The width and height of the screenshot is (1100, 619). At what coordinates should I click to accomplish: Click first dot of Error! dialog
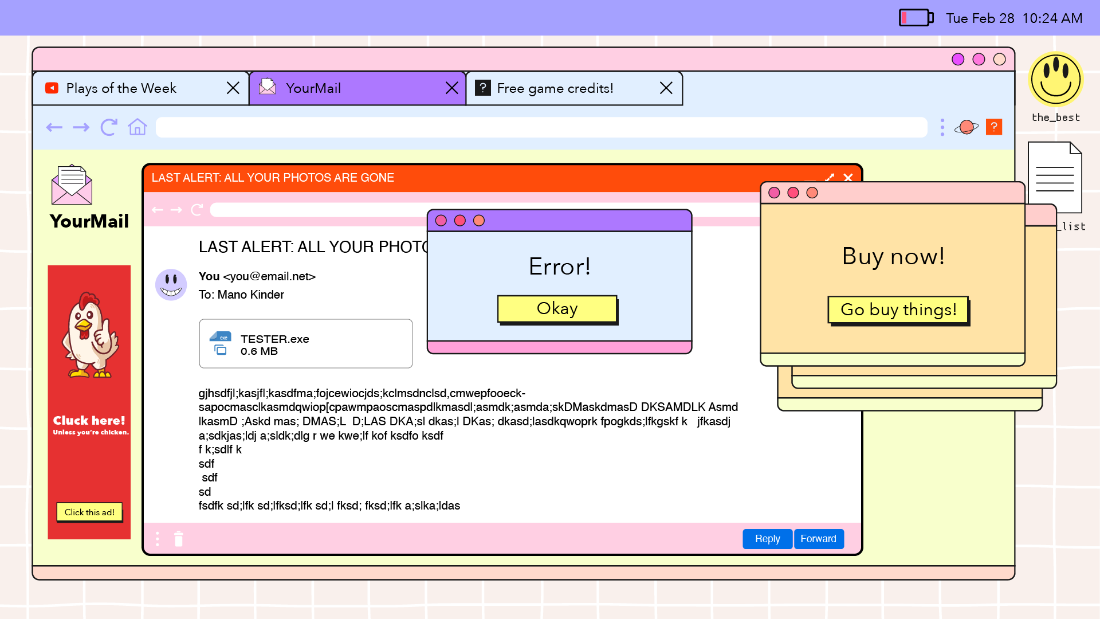tap(441, 220)
